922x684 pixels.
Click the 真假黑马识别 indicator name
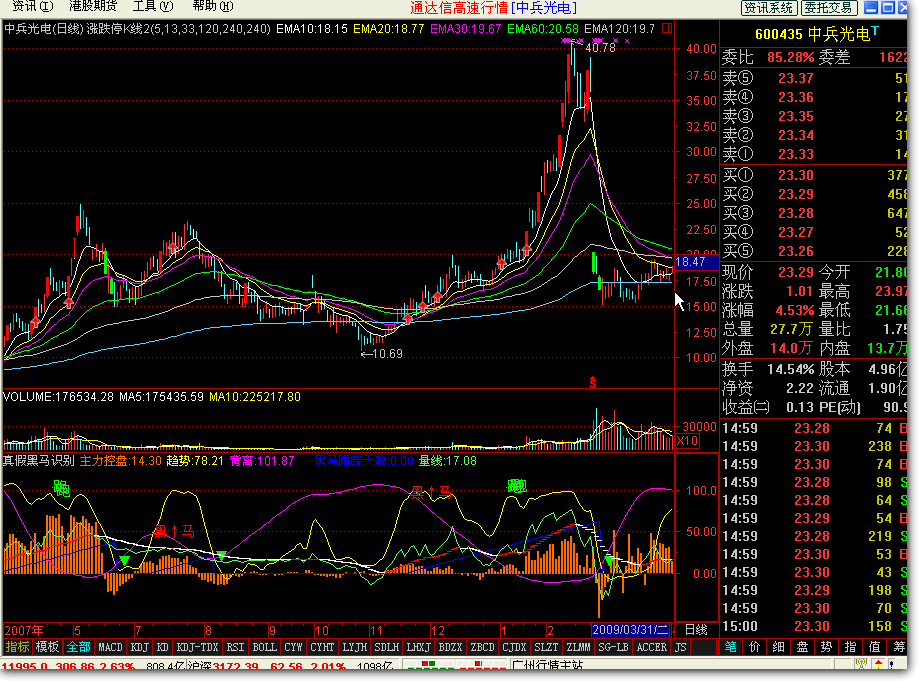click(x=39, y=461)
